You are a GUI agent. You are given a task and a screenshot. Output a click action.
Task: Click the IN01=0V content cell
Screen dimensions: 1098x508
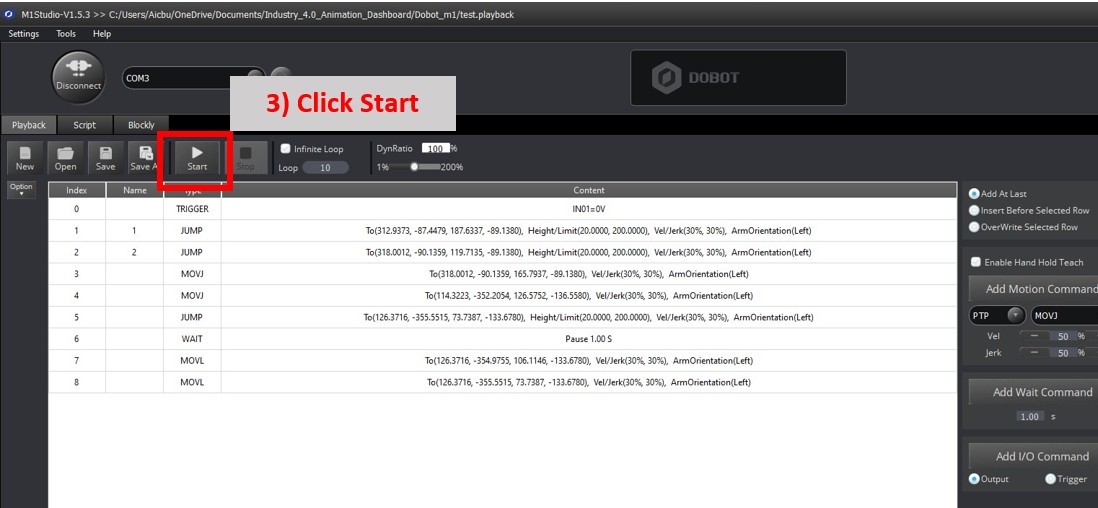(589, 209)
